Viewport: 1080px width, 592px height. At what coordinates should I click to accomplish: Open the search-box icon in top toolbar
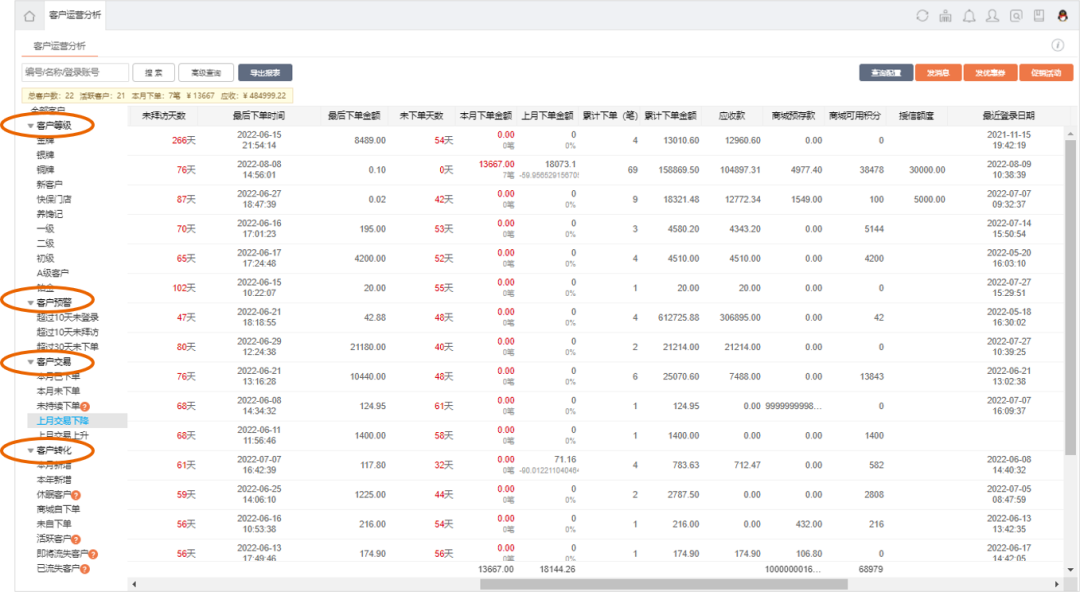[1016, 16]
